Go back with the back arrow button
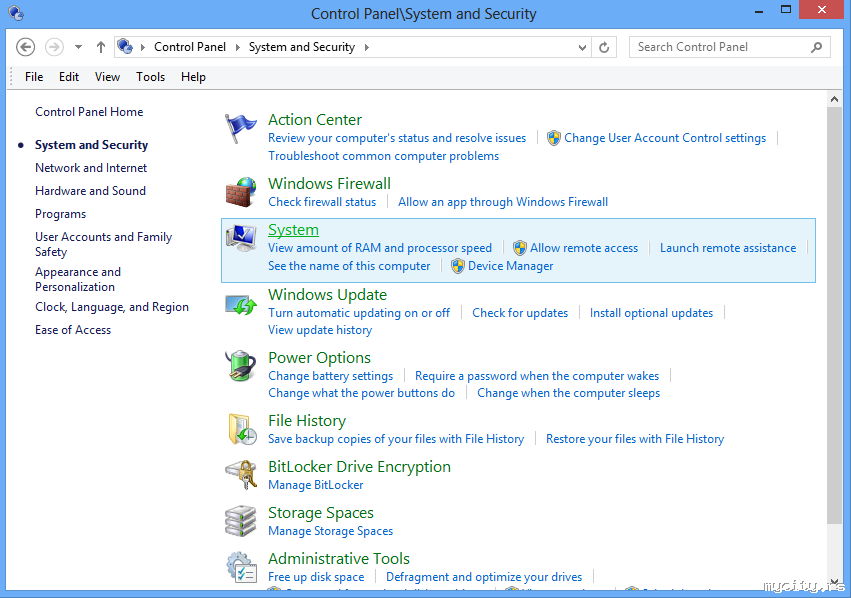The image size is (851, 598). tap(26, 47)
